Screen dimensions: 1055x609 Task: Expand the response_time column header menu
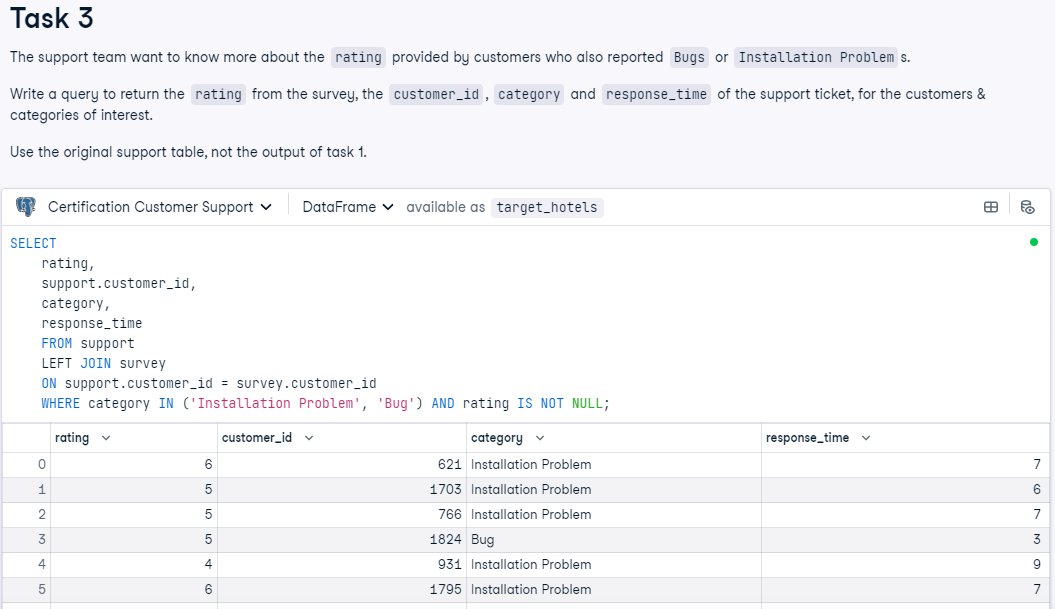pyautogui.click(x=866, y=438)
